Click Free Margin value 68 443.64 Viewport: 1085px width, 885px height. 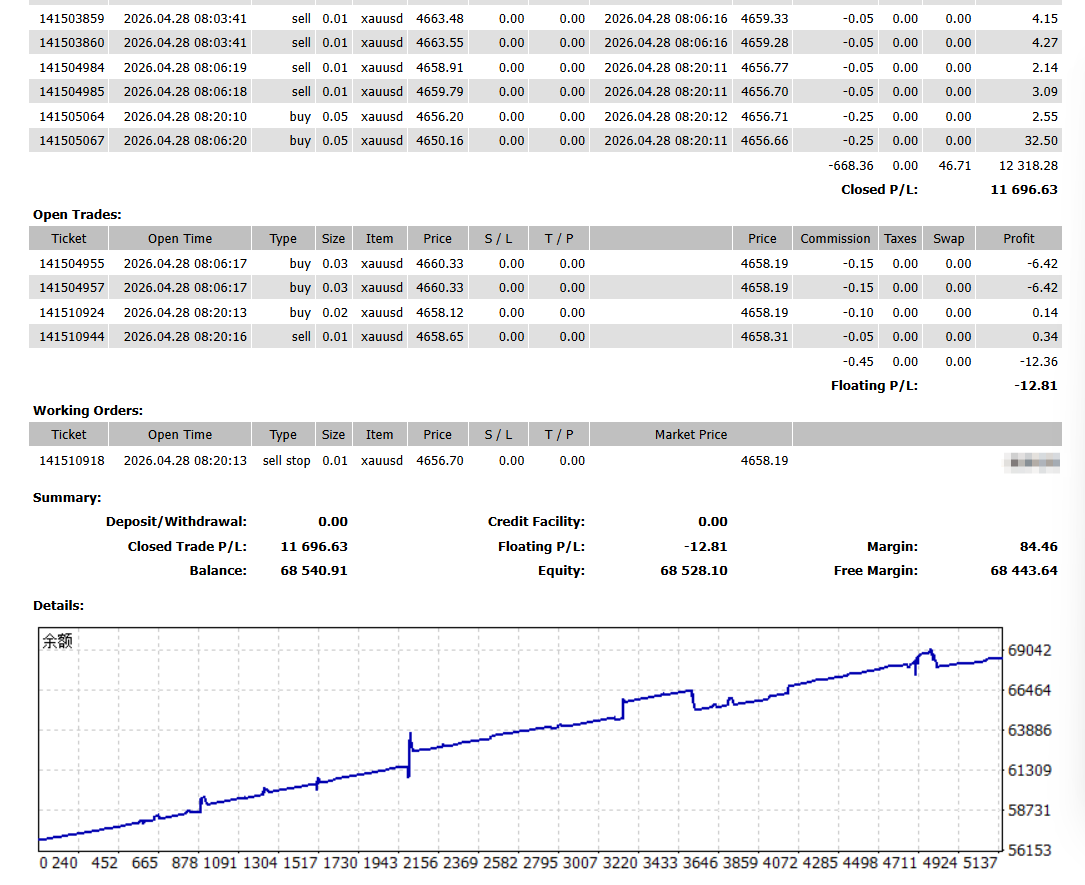click(1023, 571)
